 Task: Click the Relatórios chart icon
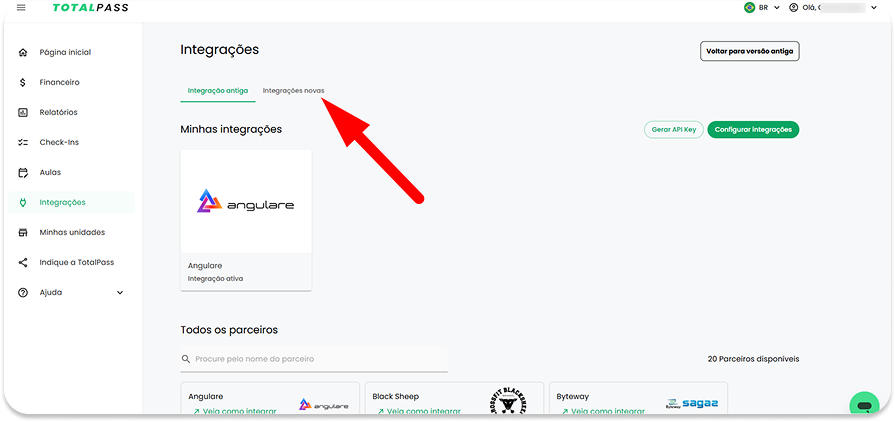pyautogui.click(x=23, y=112)
